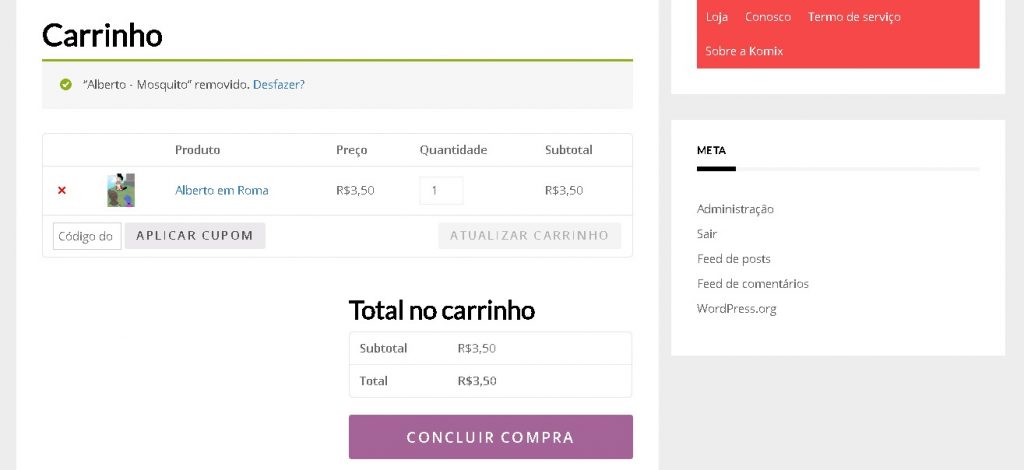Log out using the Sair link

pos(707,234)
